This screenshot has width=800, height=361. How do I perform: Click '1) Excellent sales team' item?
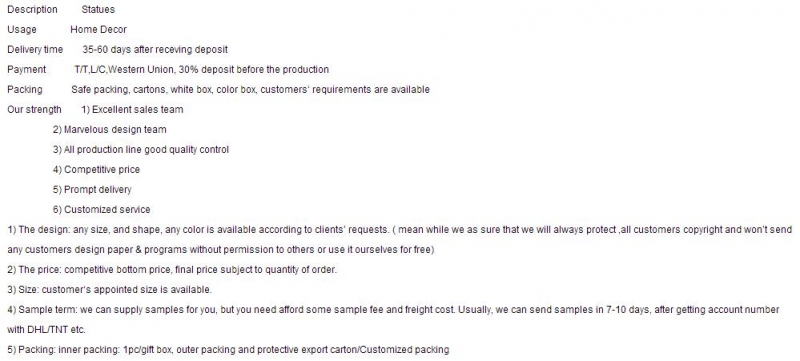(x=132, y=110)
